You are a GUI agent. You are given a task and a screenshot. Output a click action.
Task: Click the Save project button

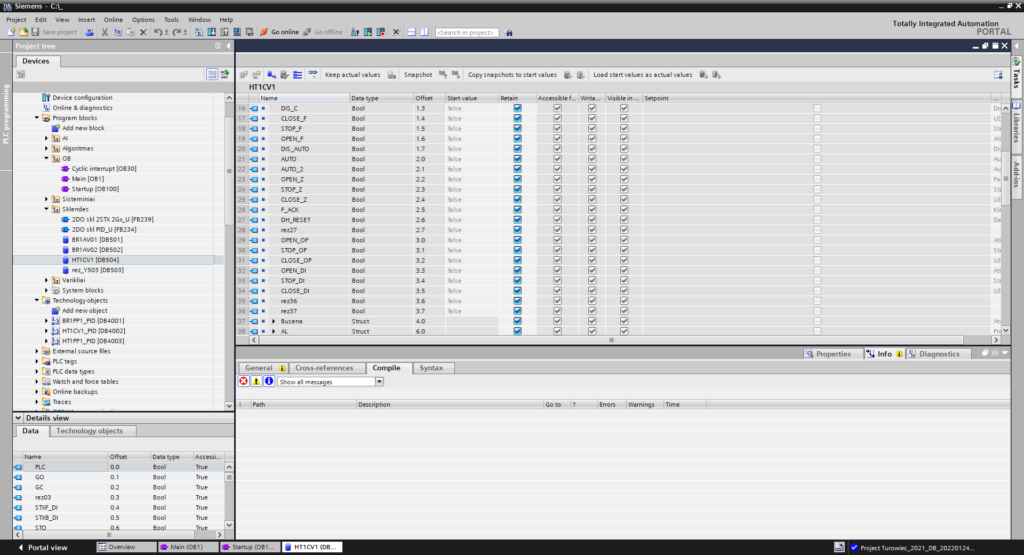tap(54, 32)
